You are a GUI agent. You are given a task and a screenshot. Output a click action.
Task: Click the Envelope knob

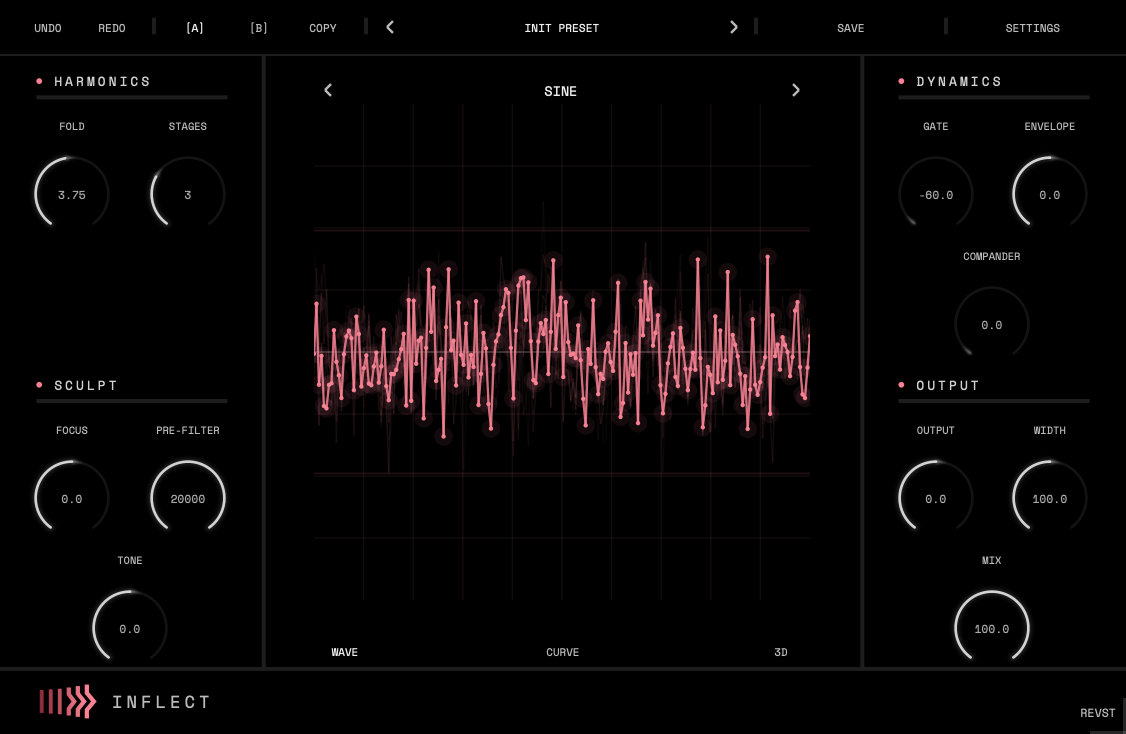[1049, 194]
